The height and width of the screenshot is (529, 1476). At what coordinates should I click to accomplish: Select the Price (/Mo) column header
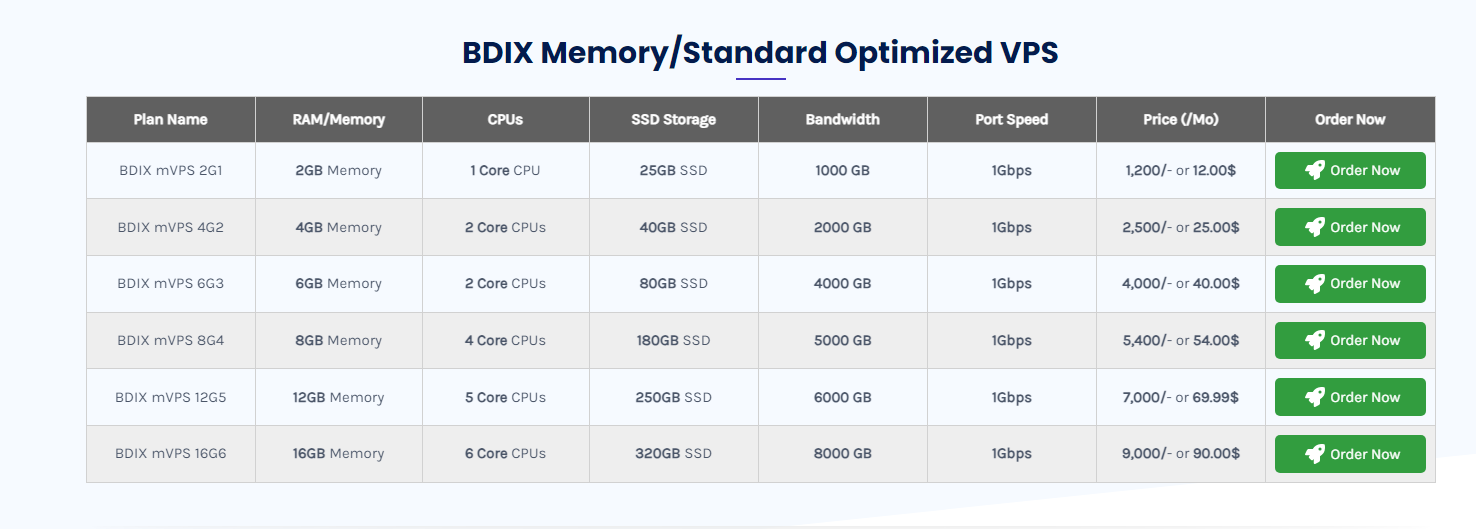(1180, 120)
